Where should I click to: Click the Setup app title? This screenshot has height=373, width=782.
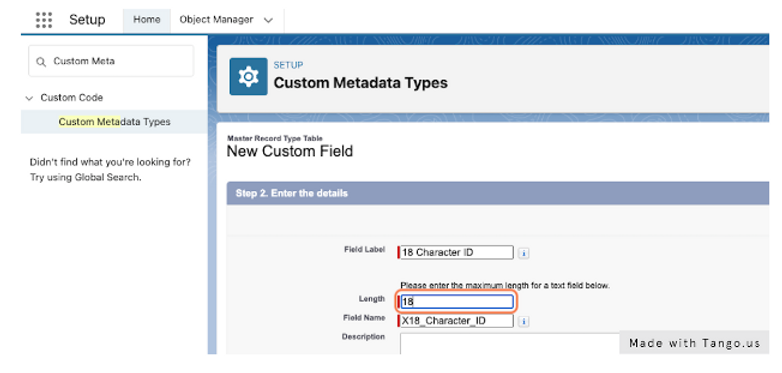coord(87,20)
